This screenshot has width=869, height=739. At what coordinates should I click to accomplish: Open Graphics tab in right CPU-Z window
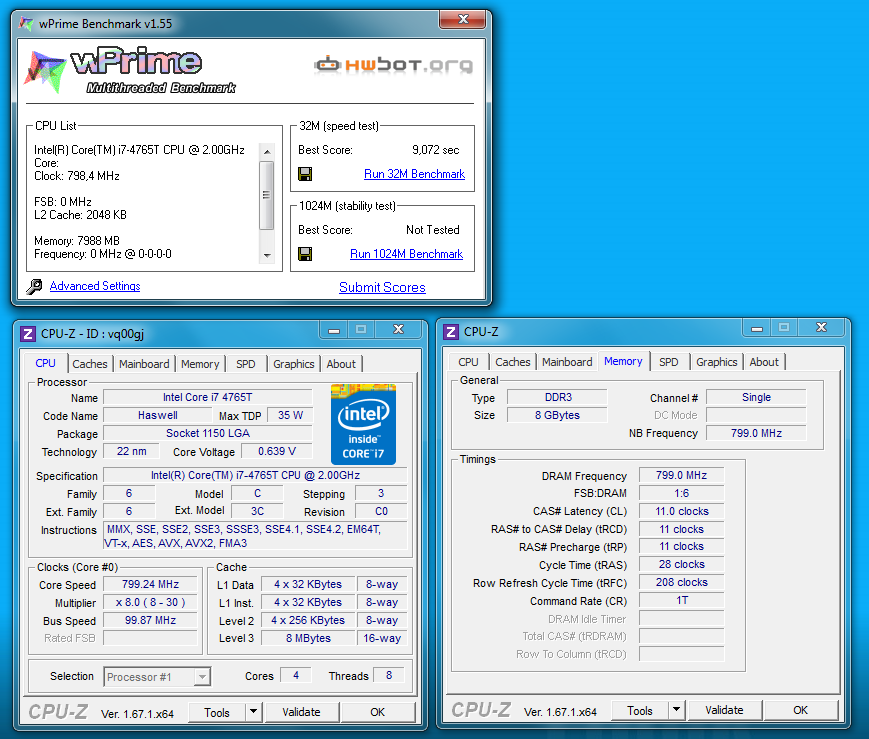(717, 362)
